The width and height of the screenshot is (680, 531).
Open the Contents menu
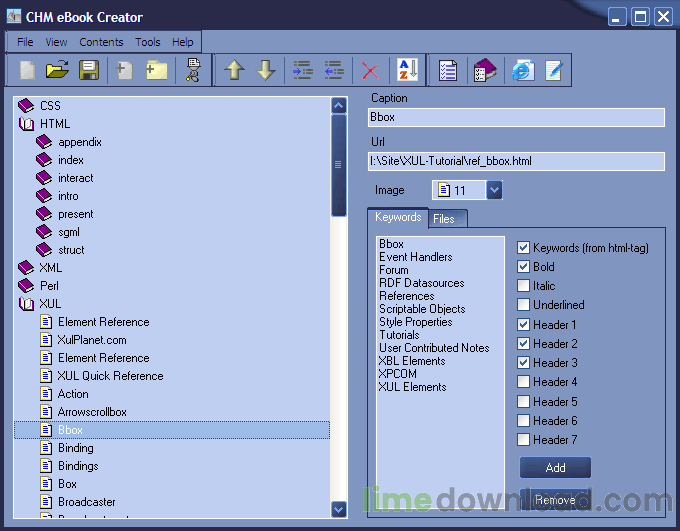click(x=101, y=42)
